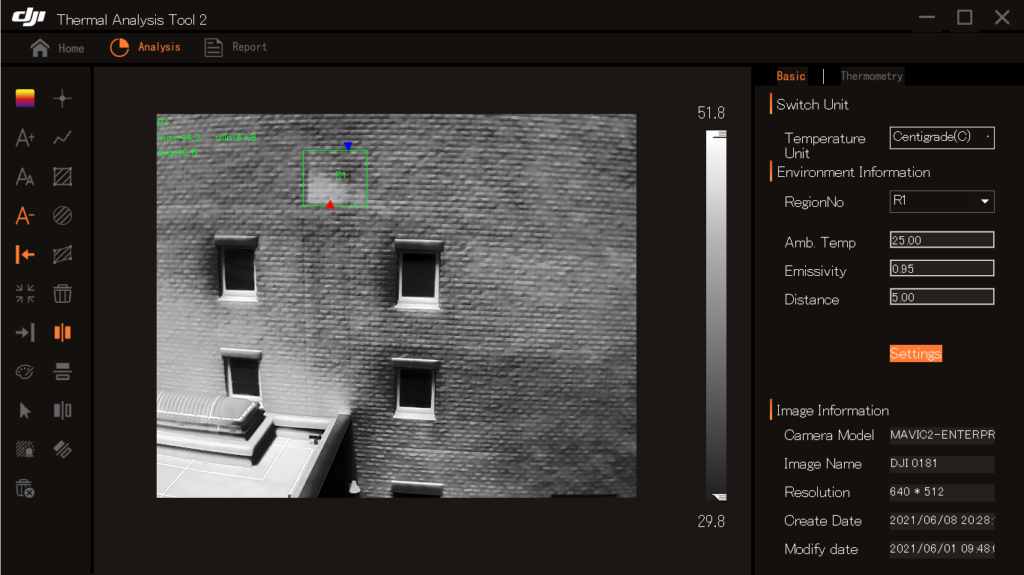
Task: Expand the RegionNo R1 dropdown
Action: [x=942, y=202]
